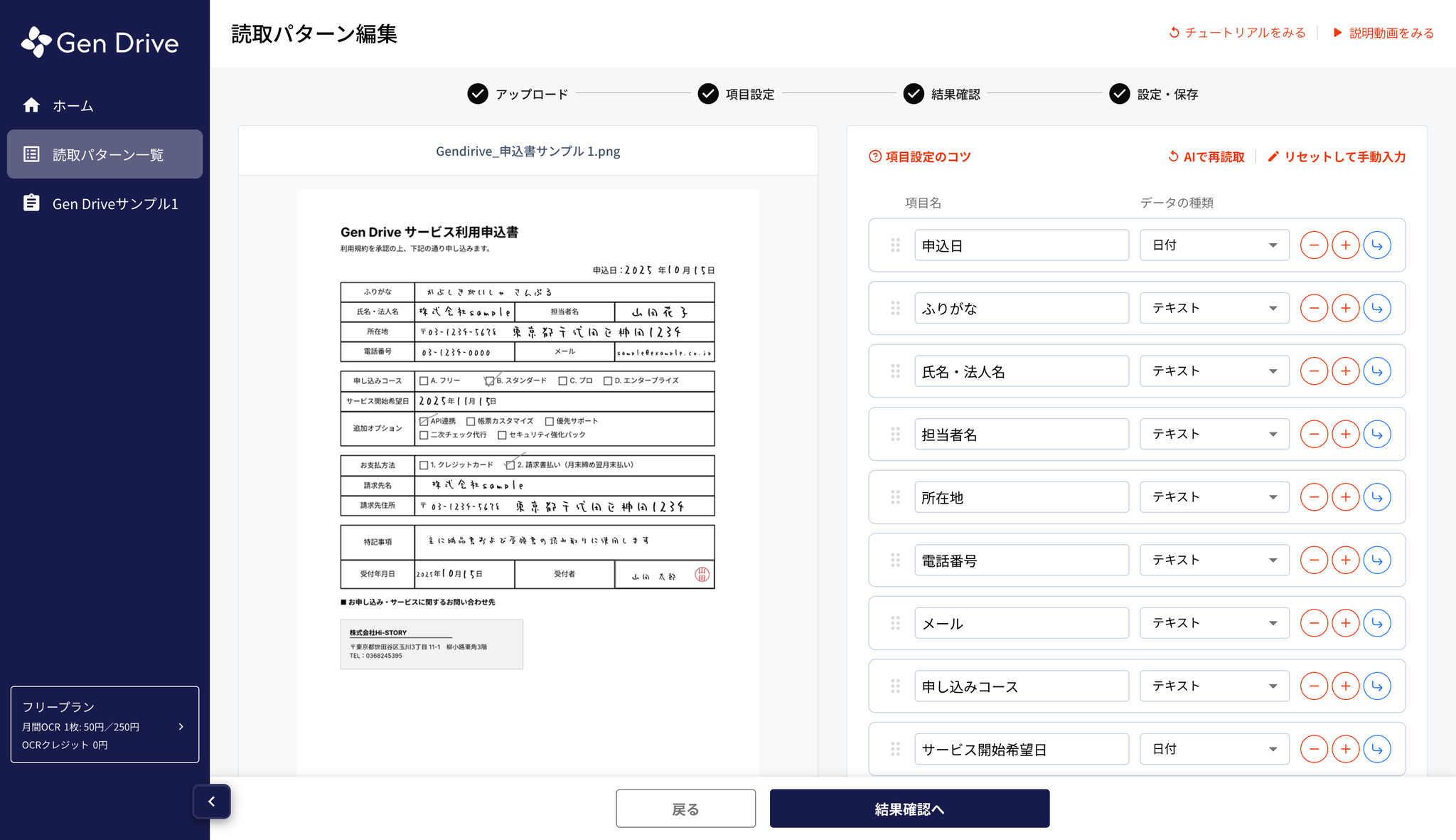The height and width of the screenshot is (840, 1456).
Task: Expand the フリープラン panel arrow
Action: click(x=181, y=726)
